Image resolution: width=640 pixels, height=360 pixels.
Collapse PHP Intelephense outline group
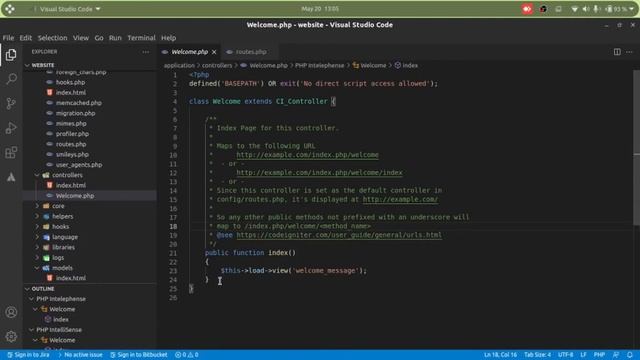tap(32, 299)
